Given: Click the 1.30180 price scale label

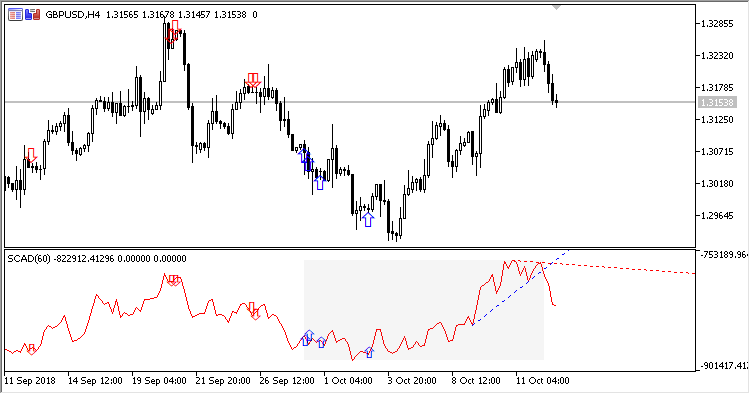Looking at the screenshot, I should click(717, 184).
